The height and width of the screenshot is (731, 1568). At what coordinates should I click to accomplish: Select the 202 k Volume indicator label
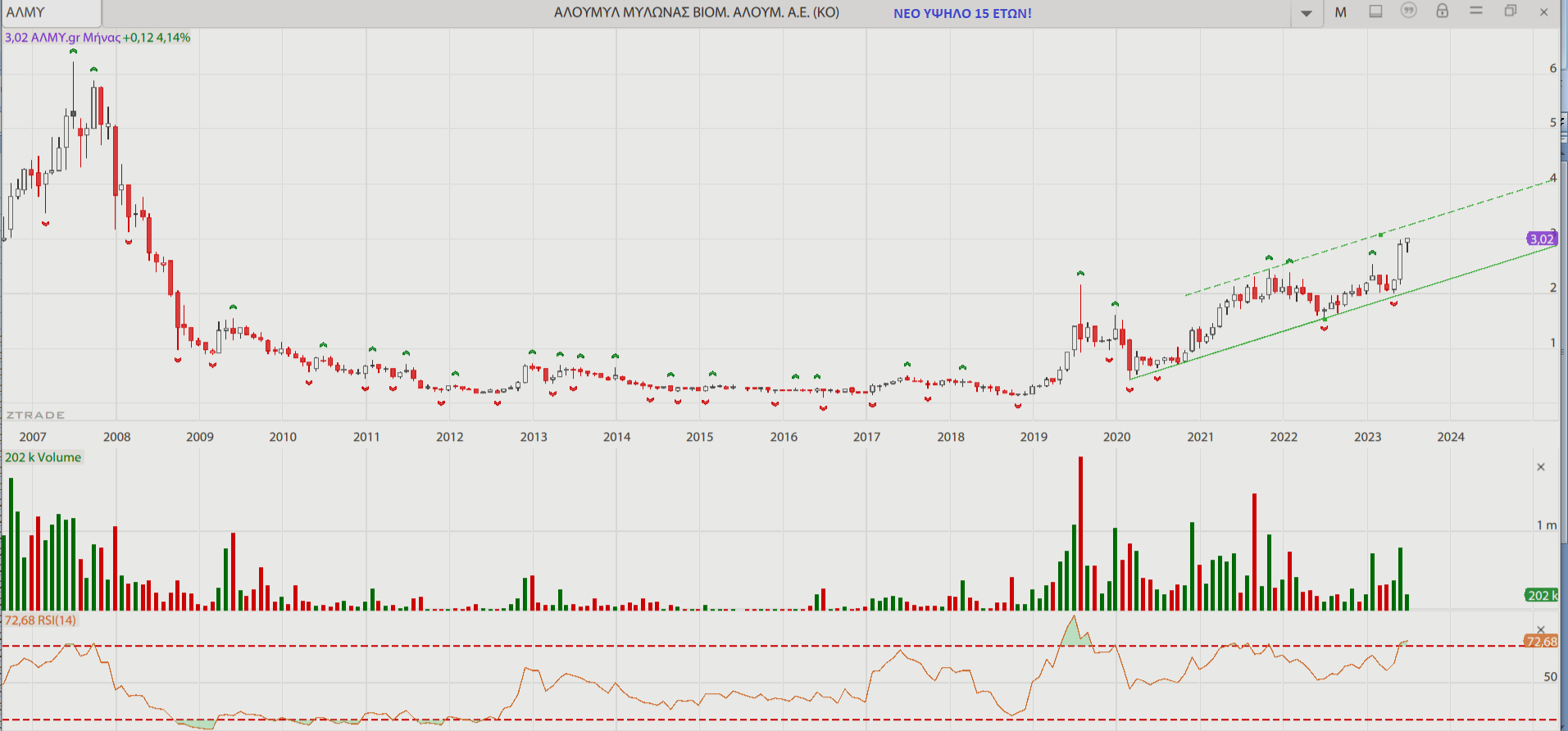(x=43, y=457)
